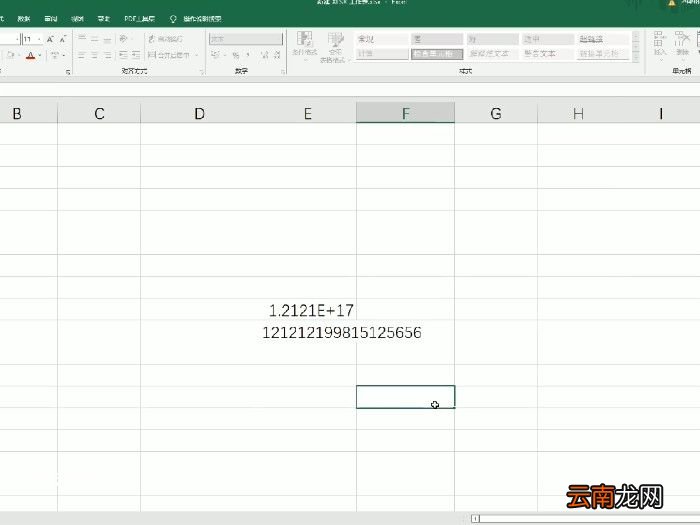Select the bottom align icon
The width and height of the screenshot is (700, 525).
click(x=107, y=39)
